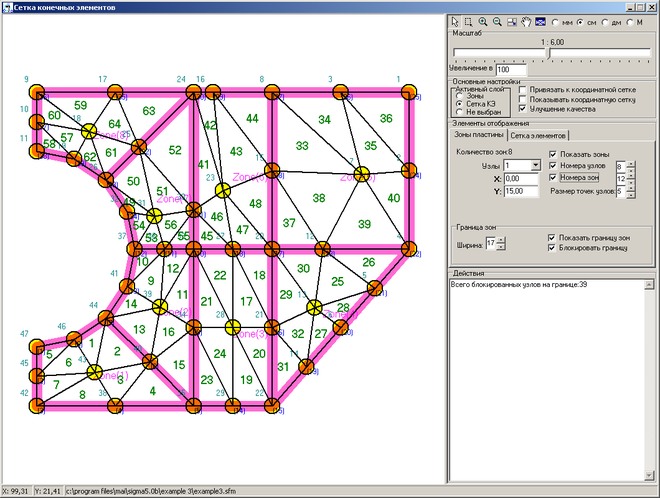Click the fit-to-window view icon
This screenshot has width=660, height=498.
coord(511,21)
